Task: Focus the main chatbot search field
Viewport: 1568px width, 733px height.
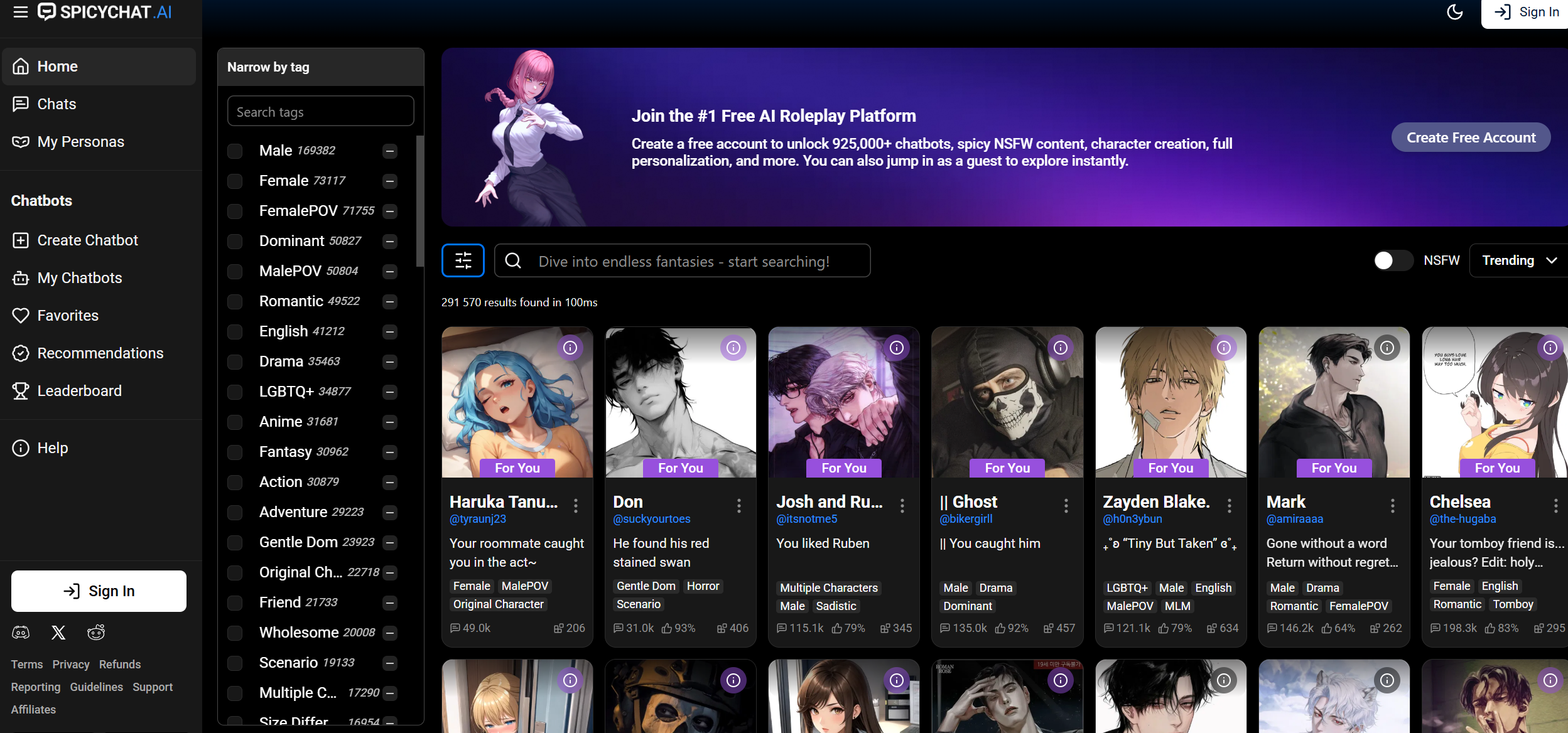Action: point(683,260)
